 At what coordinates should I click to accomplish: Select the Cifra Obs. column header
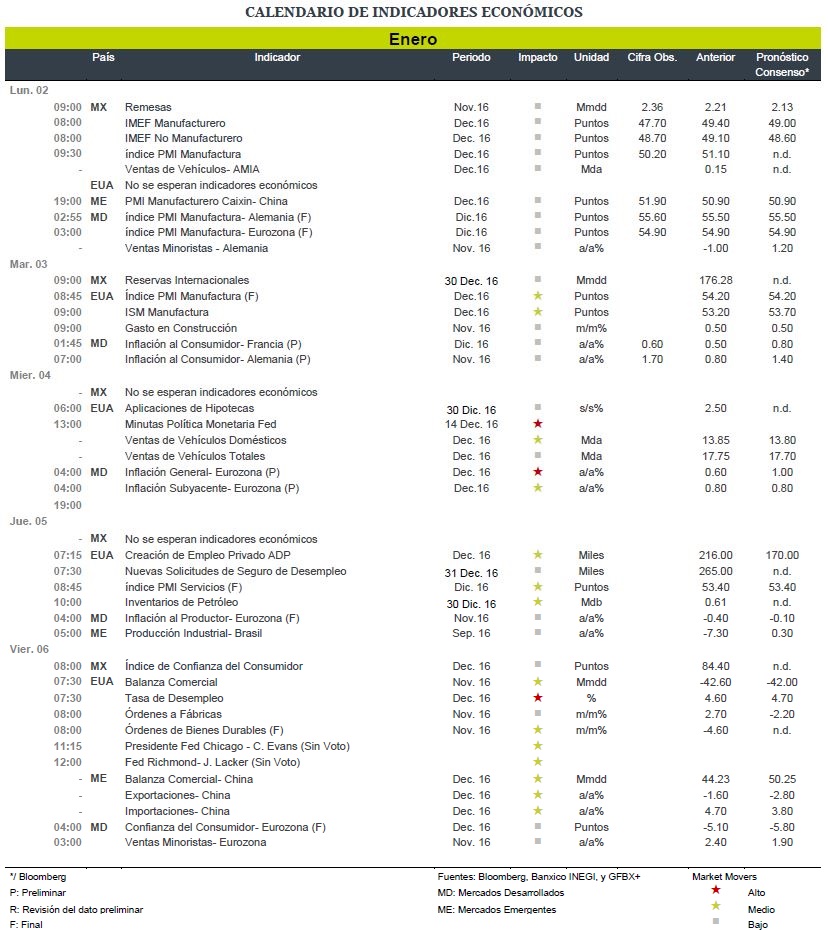(x=652, y=58)
